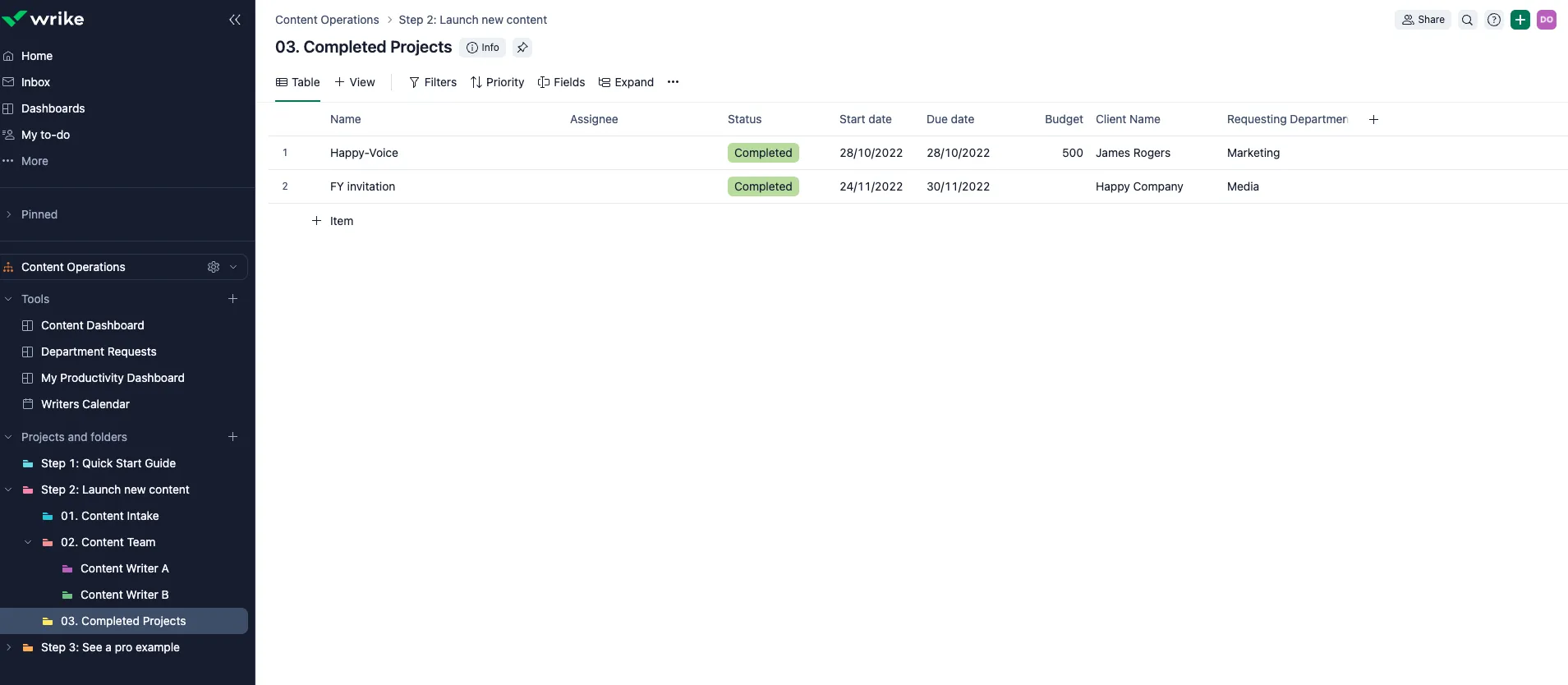
Task: Open Happy-Voice task
Action: click(x=364, y=153)
